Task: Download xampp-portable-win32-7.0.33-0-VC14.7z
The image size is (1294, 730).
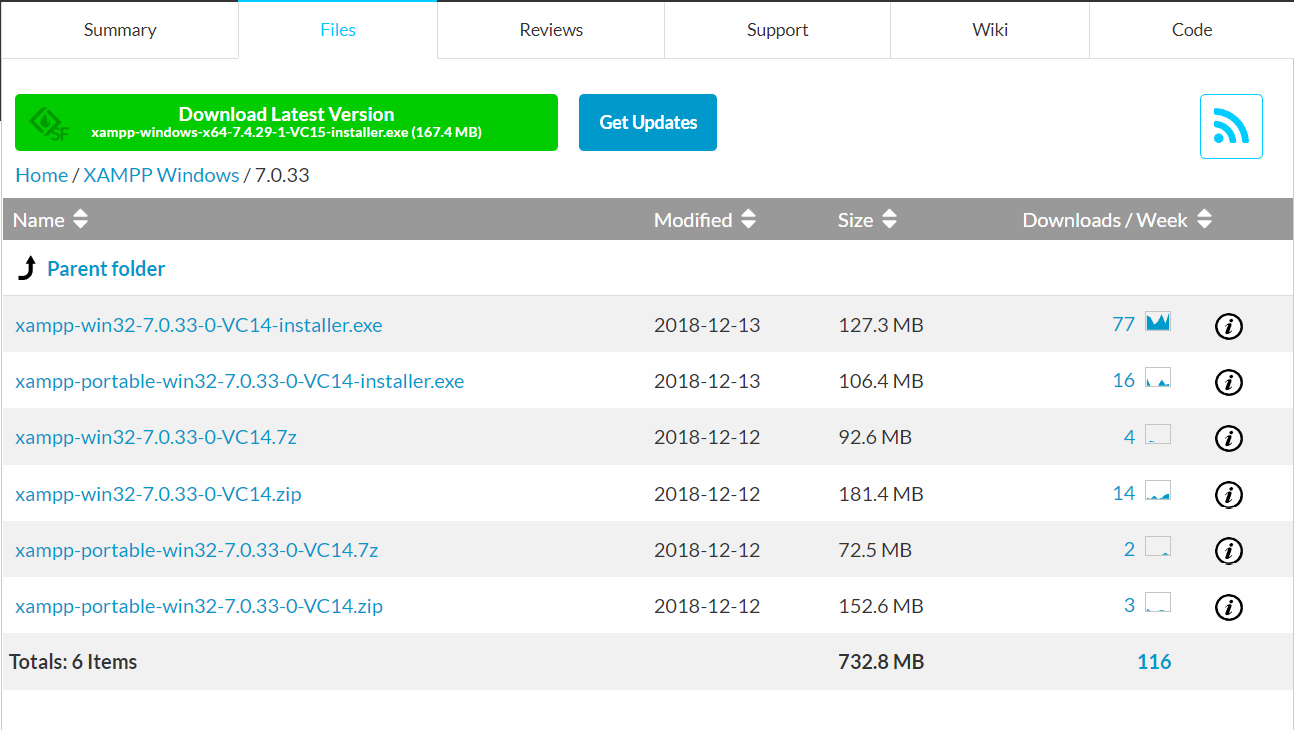Action: click(197, 550)
